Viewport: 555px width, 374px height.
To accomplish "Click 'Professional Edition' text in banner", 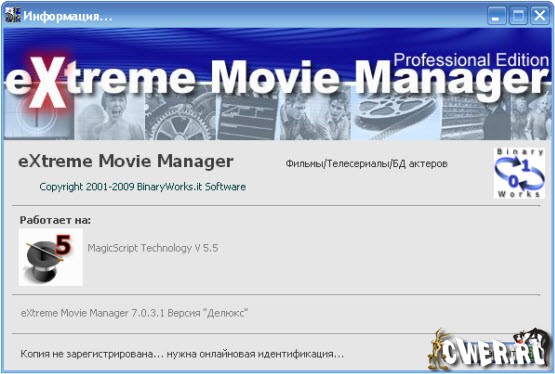I will 471,59.
